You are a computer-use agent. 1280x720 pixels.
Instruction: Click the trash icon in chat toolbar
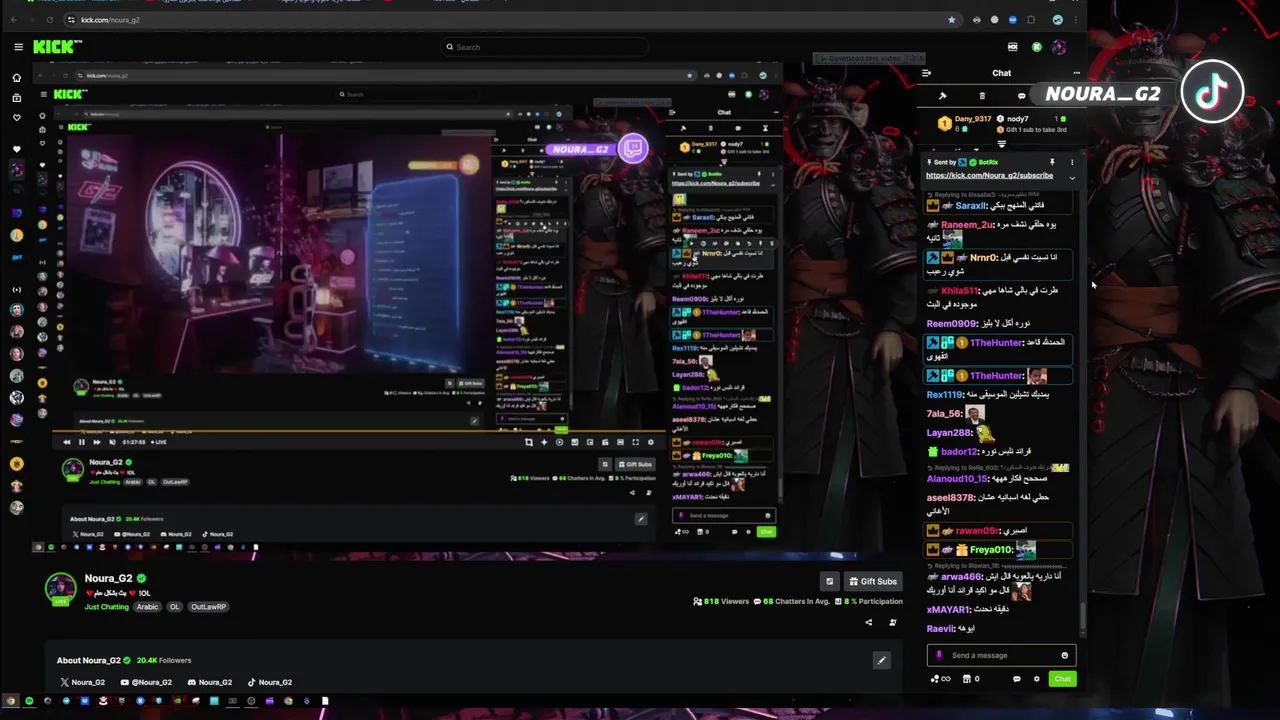[x=982, y=96]
